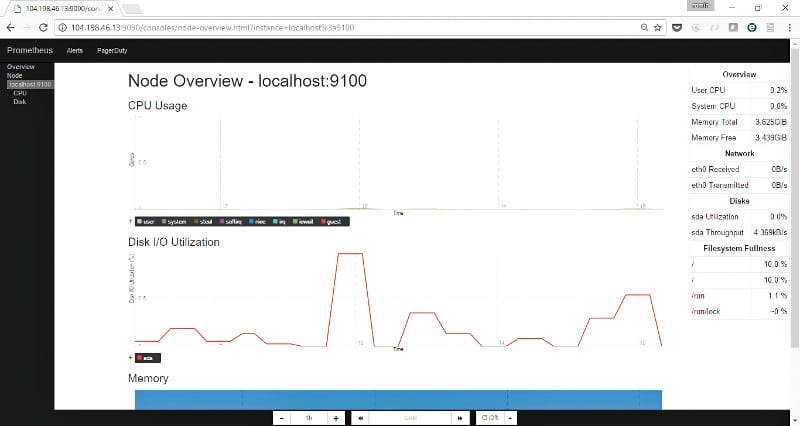Toggle the user series in CPU legend
The width and height of the screenshot is (800, 426).
pyautogui.click(x=145, y=221)
